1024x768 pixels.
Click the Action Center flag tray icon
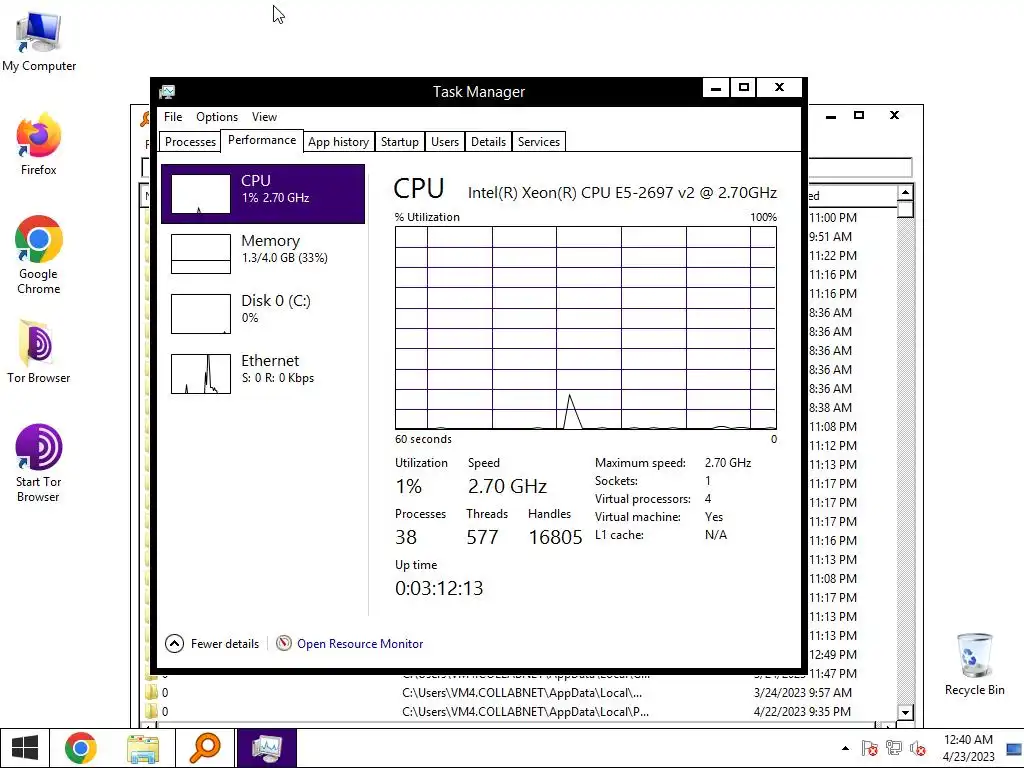(869, 748)
